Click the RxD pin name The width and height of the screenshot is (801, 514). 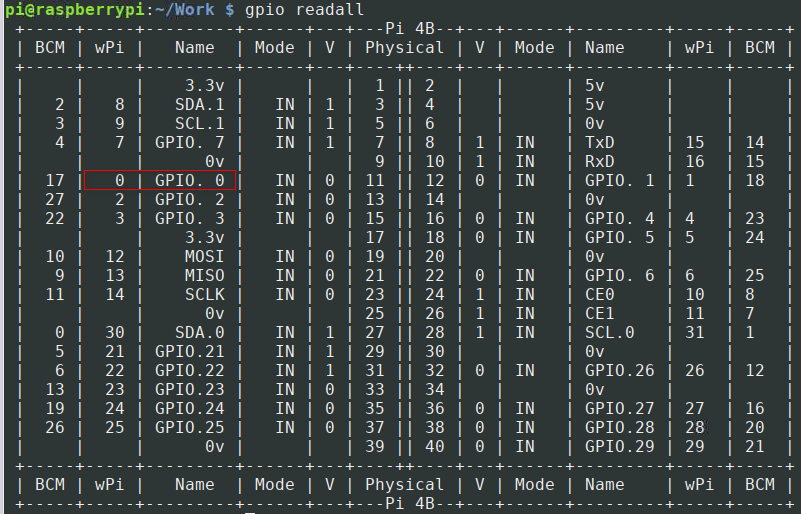coord(600,161)
